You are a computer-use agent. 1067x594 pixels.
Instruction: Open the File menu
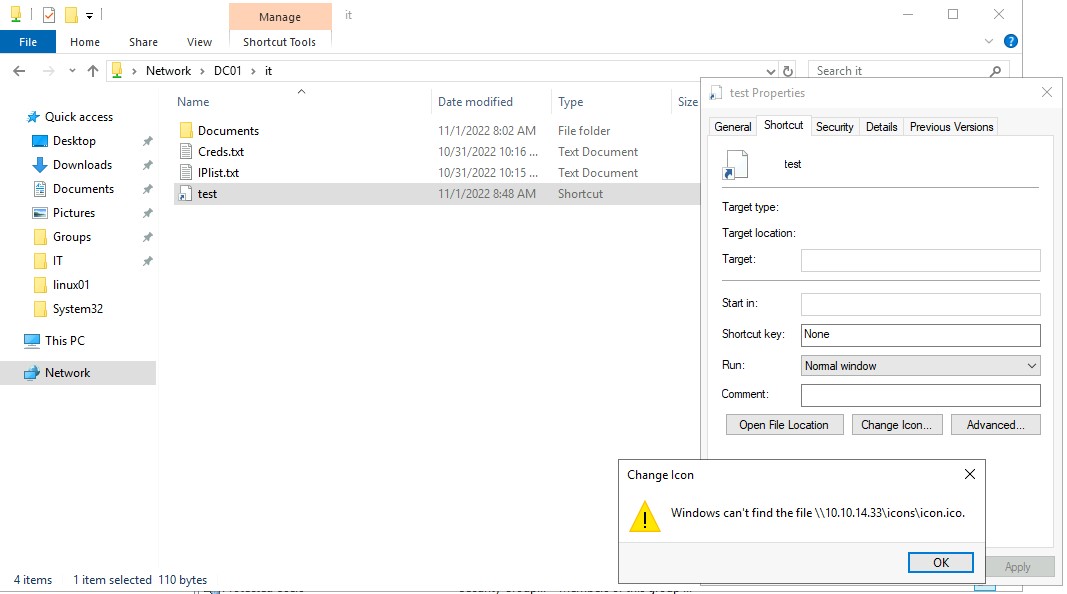click(x=28, y=42)
